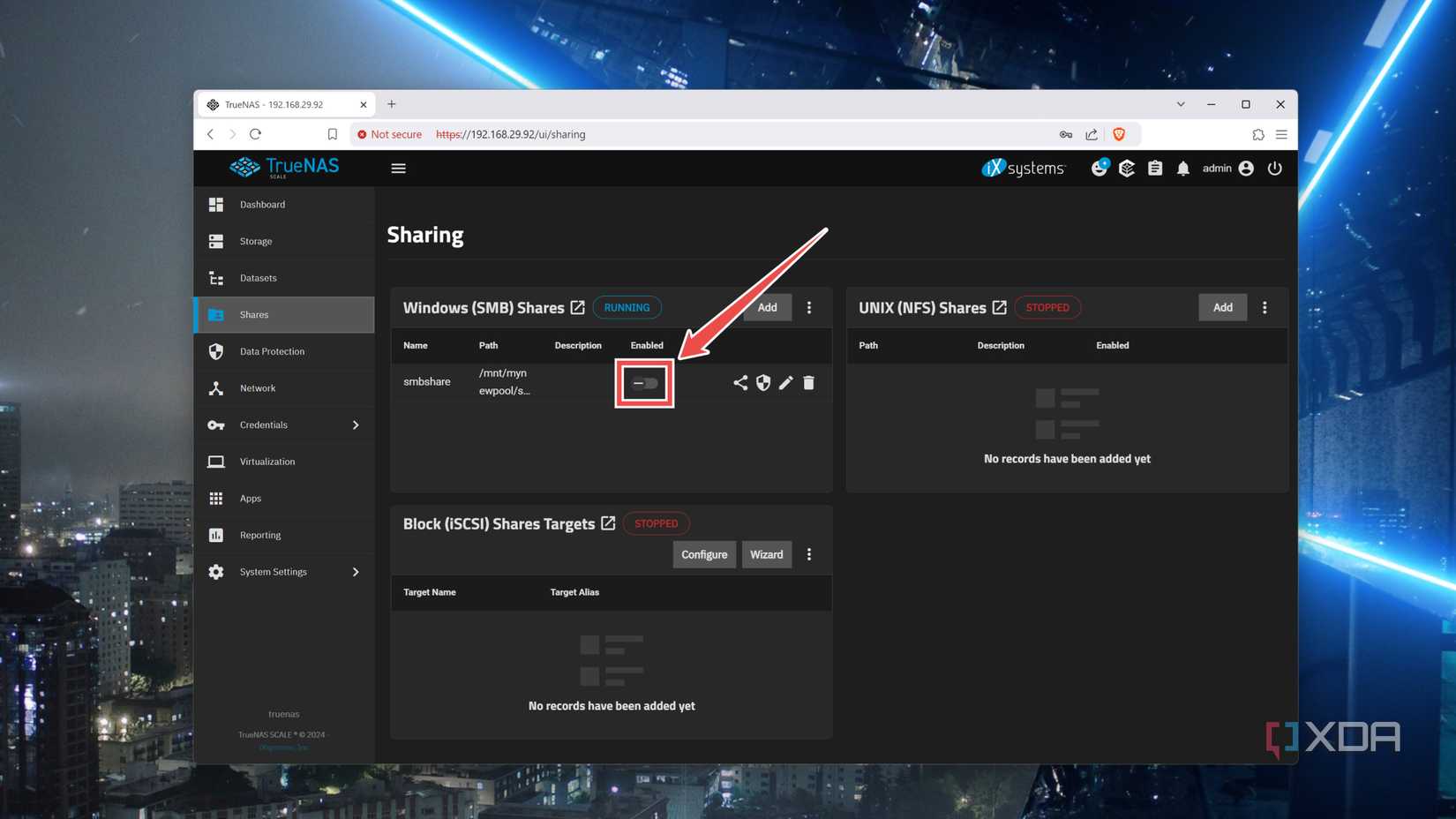1456x819 pixels.
Task: Select Storage in the sidebar
Action: [x=255, y=241]
